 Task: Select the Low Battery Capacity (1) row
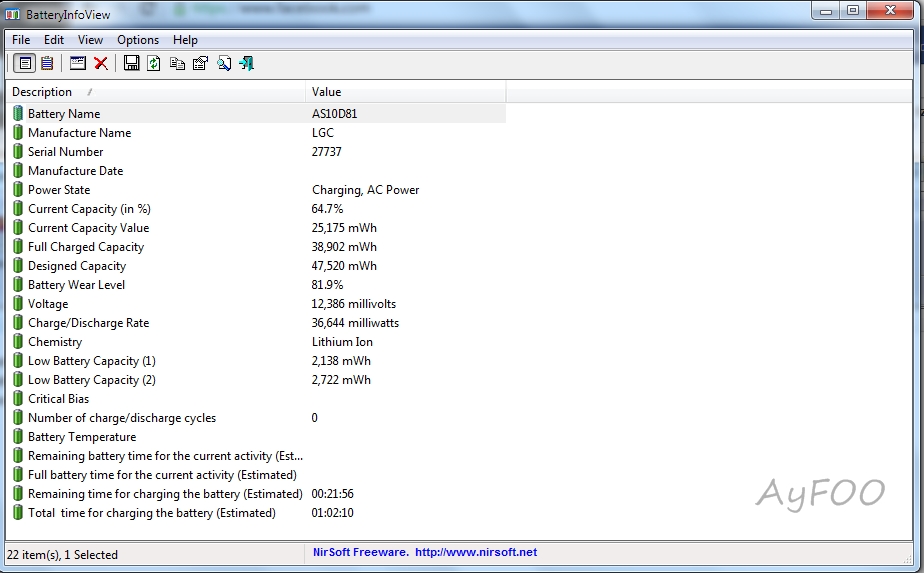pos(256,360)
